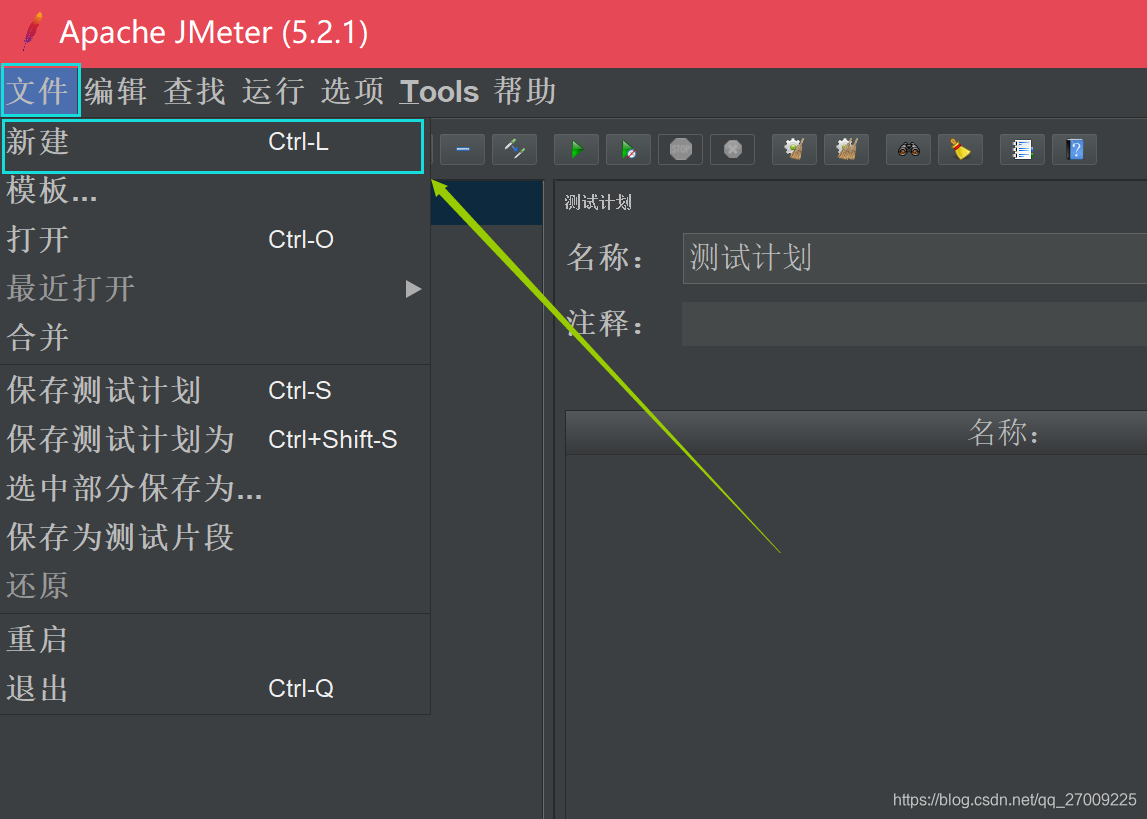Open Search with the binoculars icon
This screenshot has height=819, width=1147.
(x=909, y=149)
